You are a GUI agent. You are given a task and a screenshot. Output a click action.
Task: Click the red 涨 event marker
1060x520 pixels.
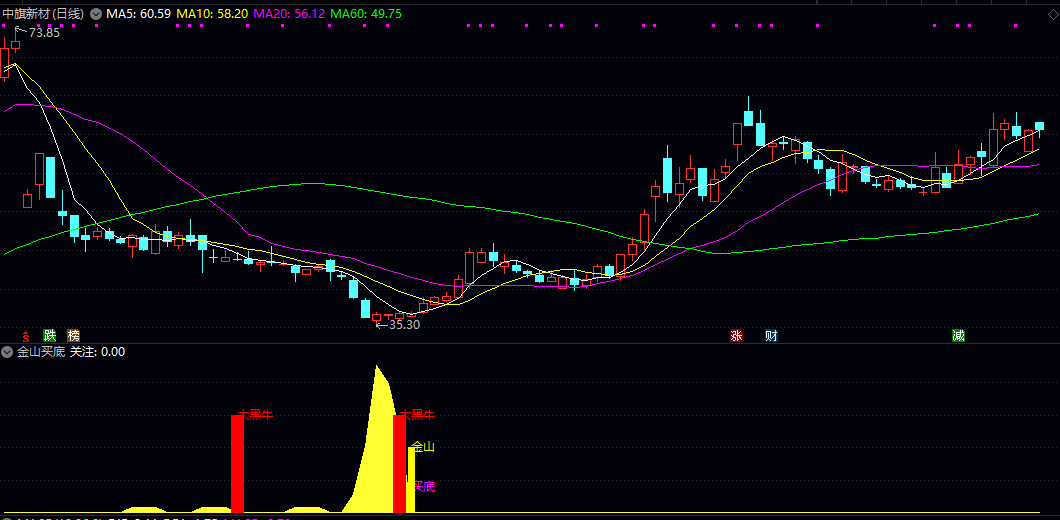tap(737, 335)
